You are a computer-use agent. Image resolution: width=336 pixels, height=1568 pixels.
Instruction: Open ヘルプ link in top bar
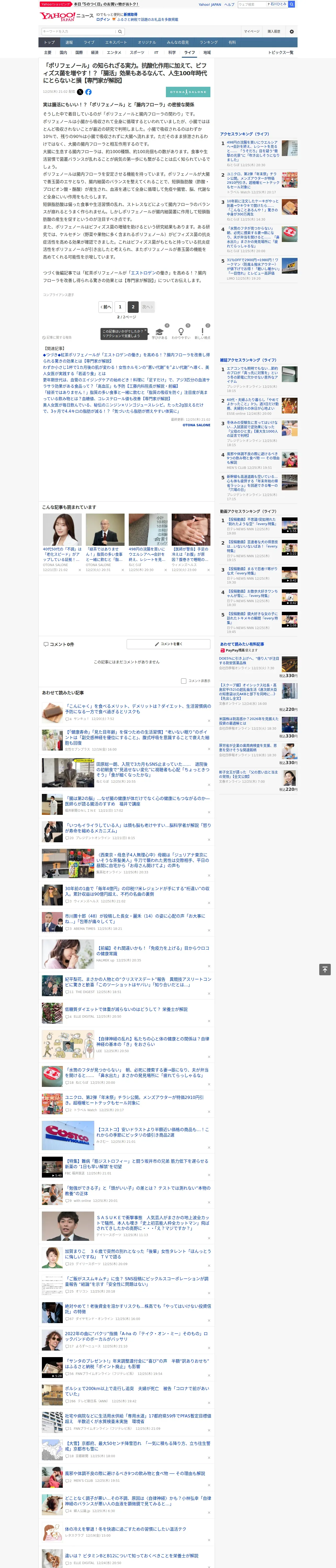tap(229, 4)
